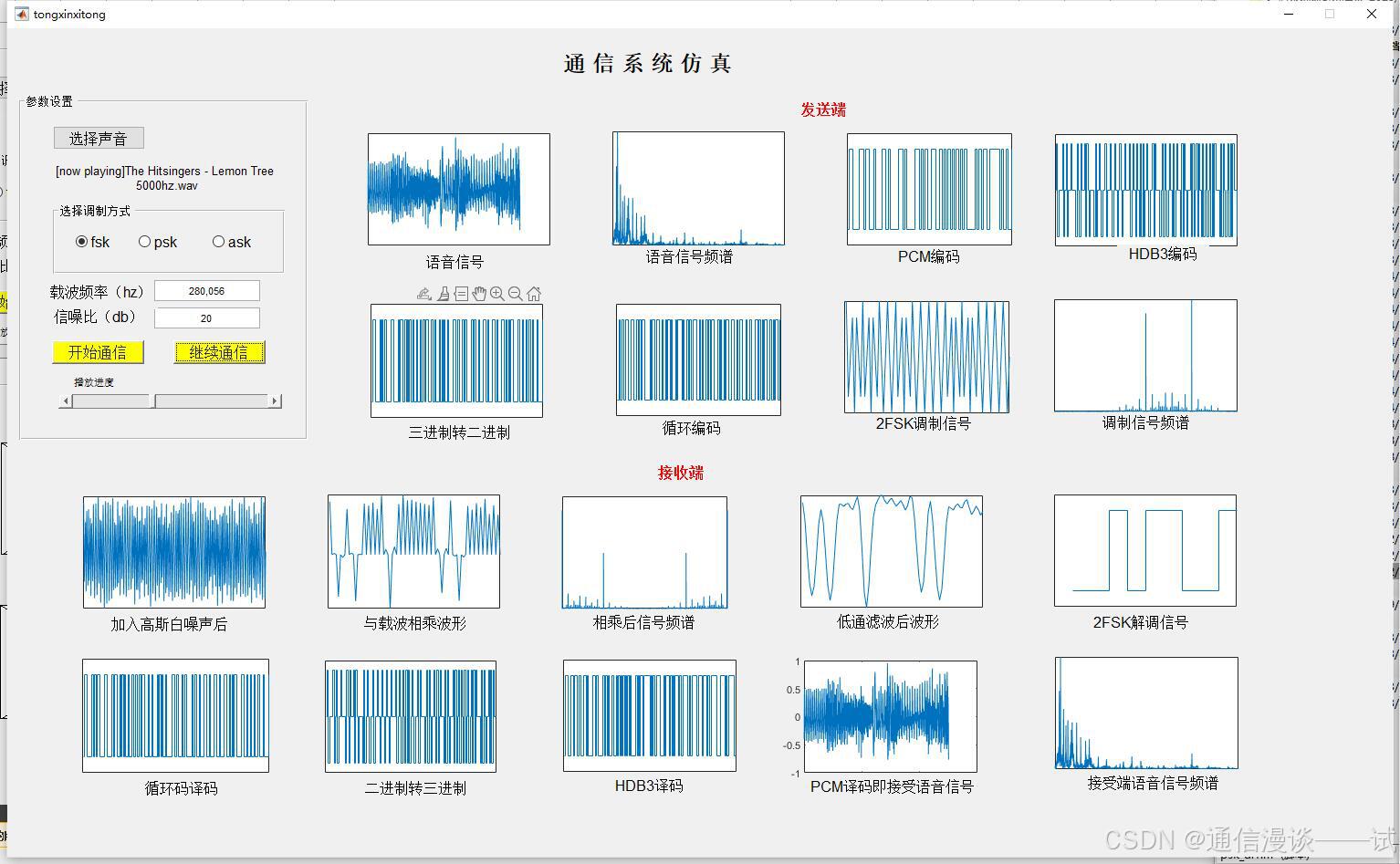
Task: Enable the data tips icon
Action: coord(462,293)
